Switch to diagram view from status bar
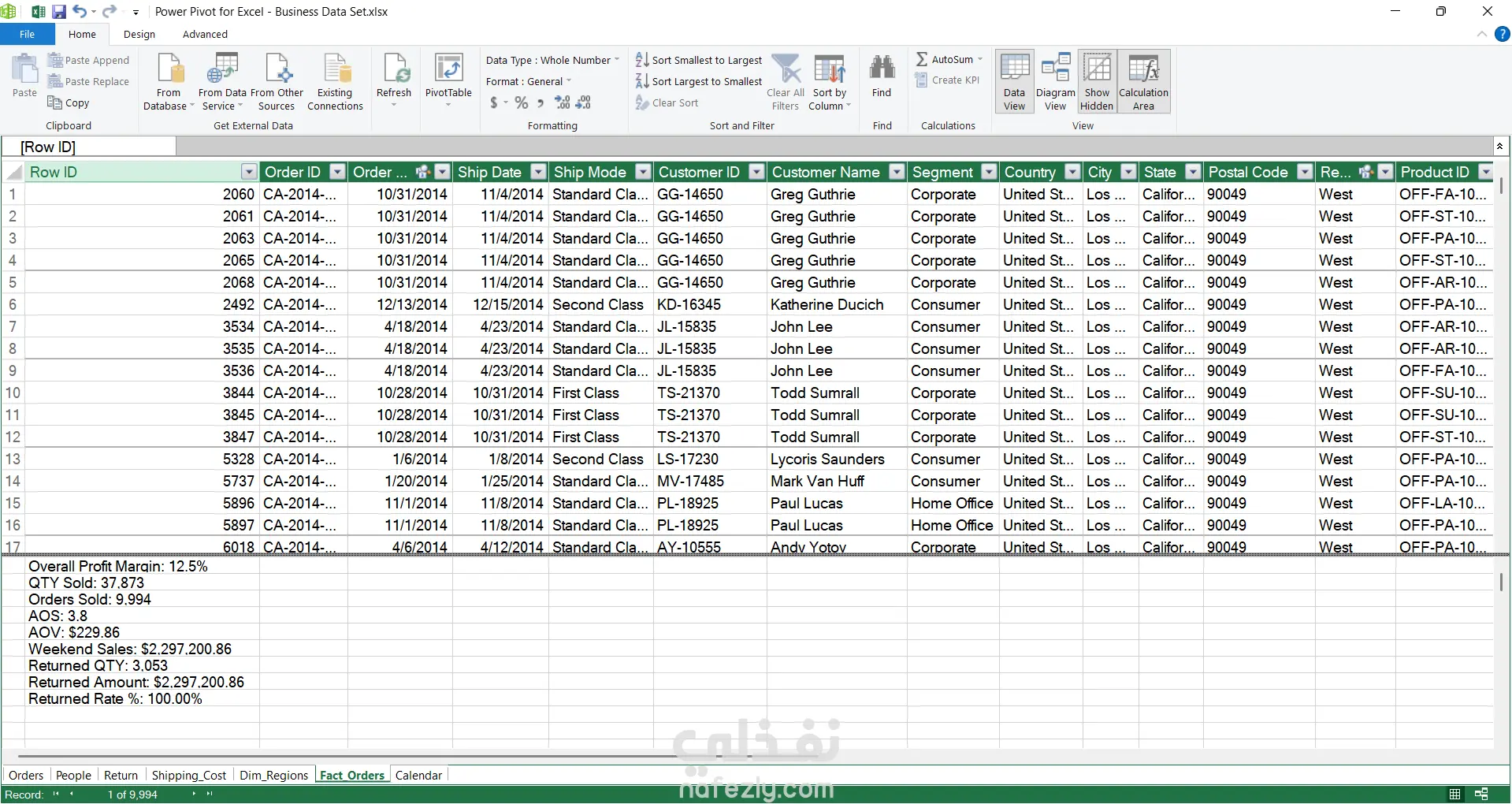 (x=1481, y=794)
